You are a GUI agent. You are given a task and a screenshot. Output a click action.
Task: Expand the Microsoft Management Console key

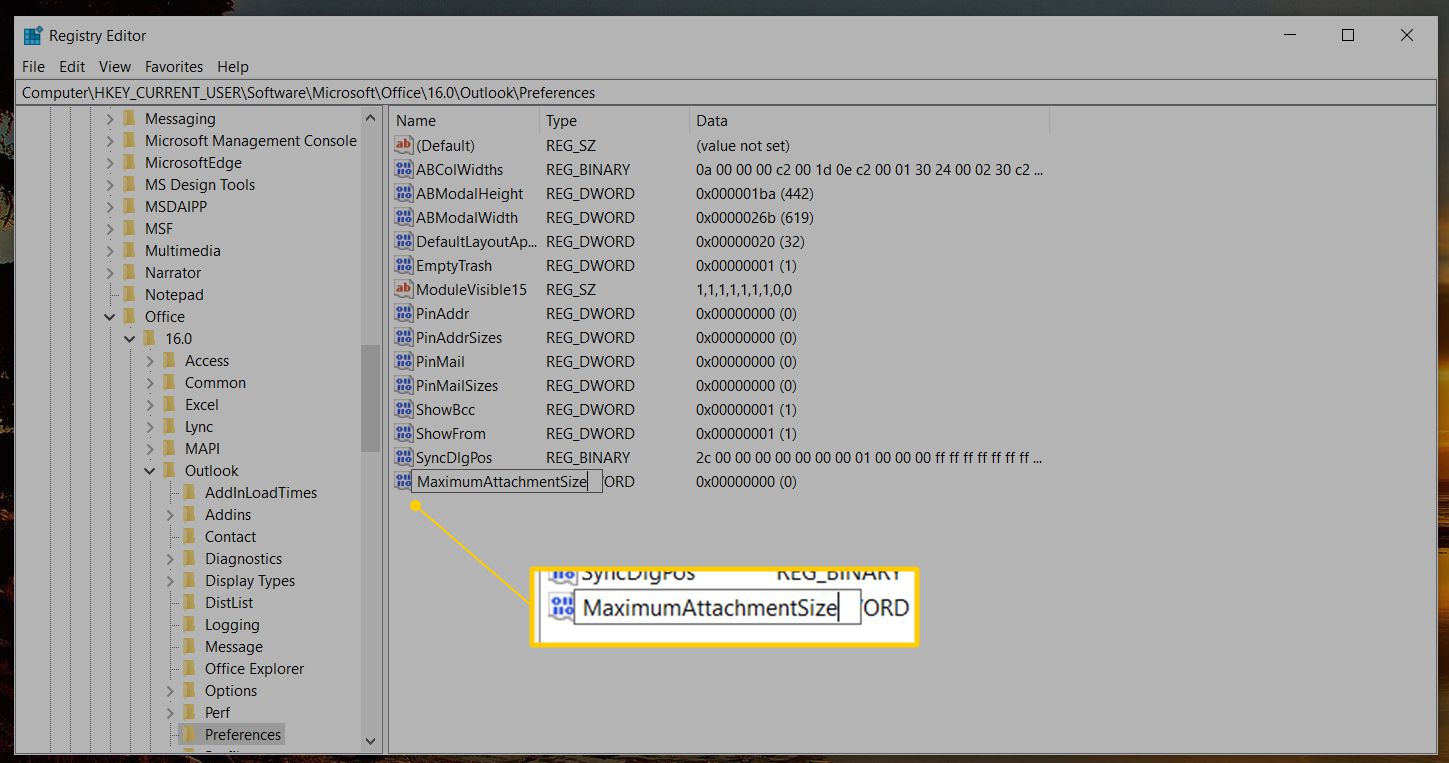click(110, 140)
